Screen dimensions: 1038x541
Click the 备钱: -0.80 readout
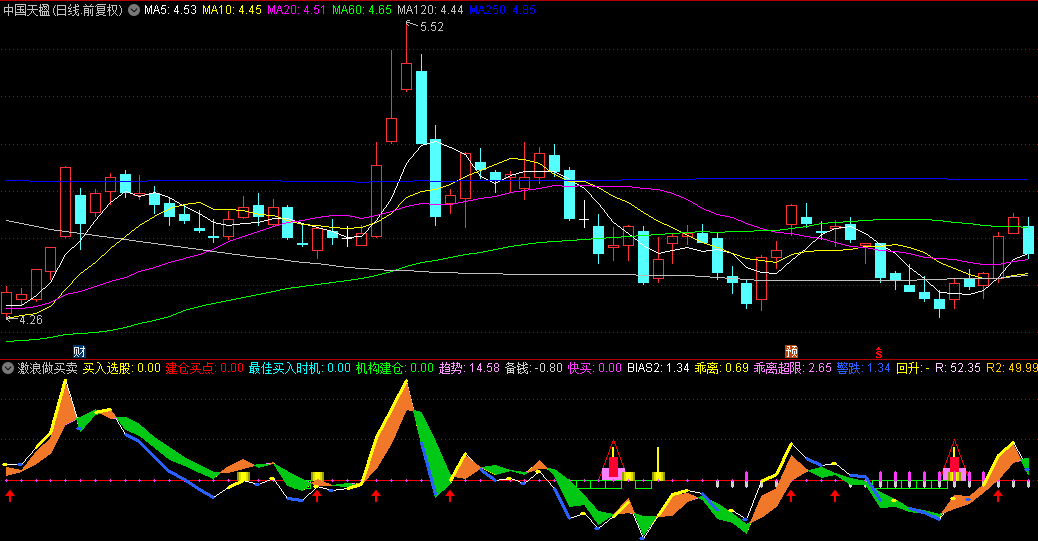(534, 368)
